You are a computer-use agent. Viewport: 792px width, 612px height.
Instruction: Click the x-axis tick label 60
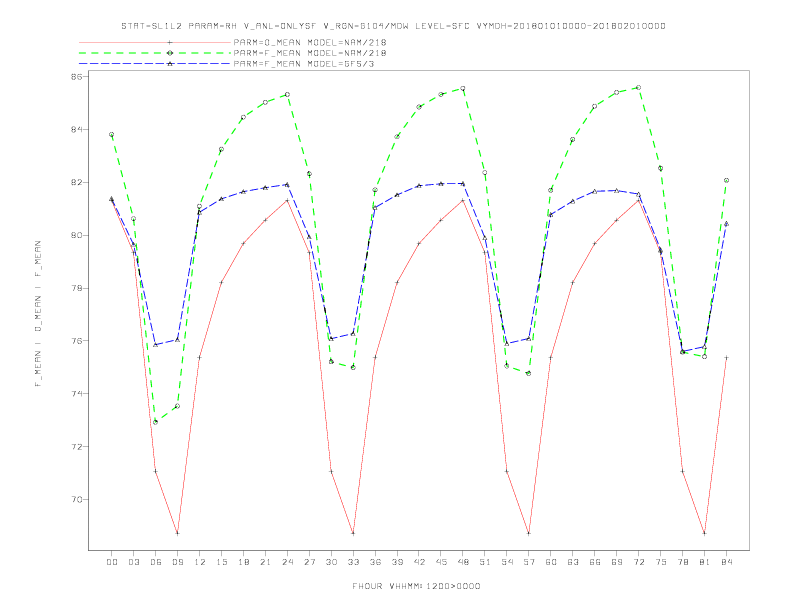[x=551, y=562]
